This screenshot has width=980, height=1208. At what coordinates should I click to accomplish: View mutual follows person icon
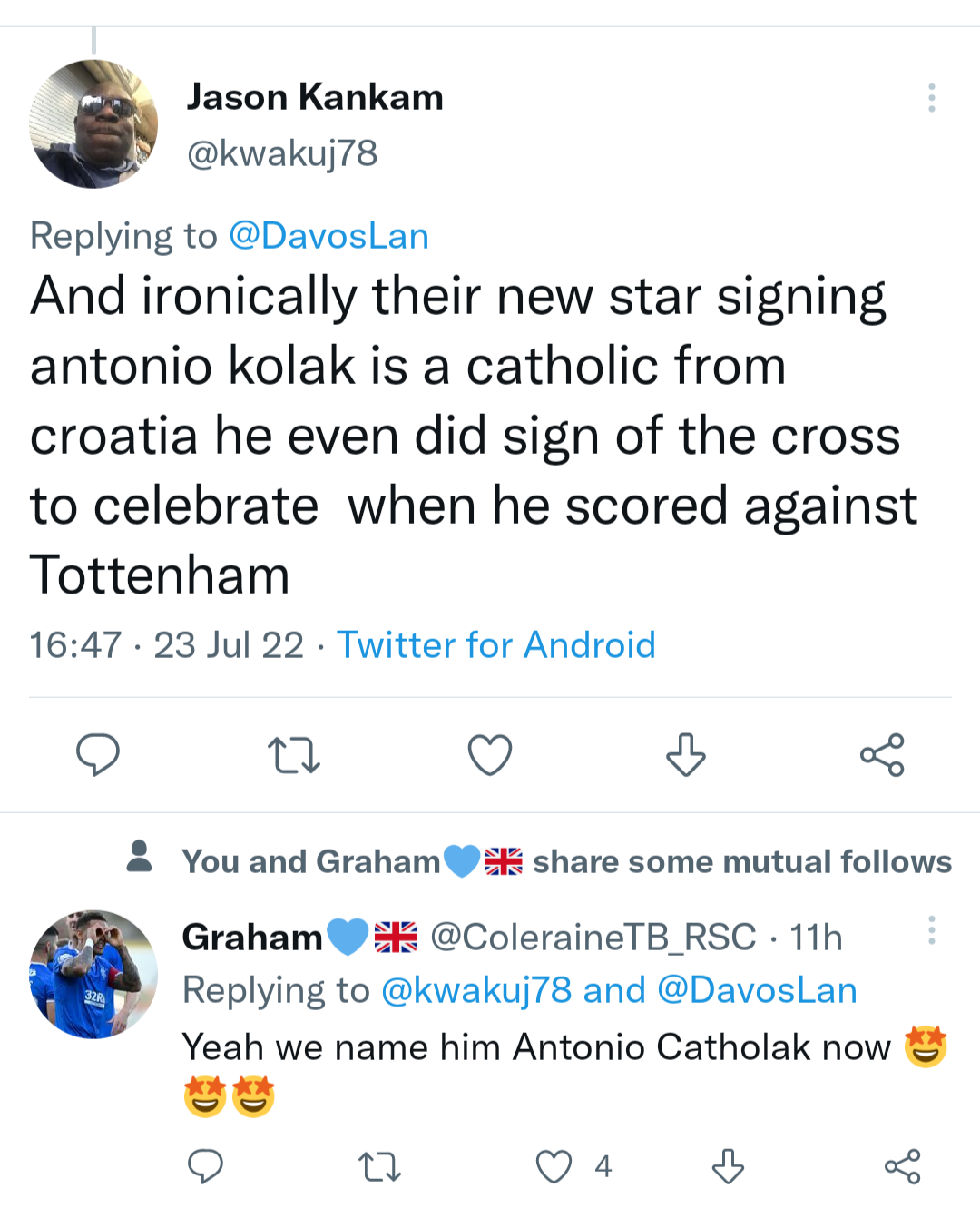pos(140,856)
